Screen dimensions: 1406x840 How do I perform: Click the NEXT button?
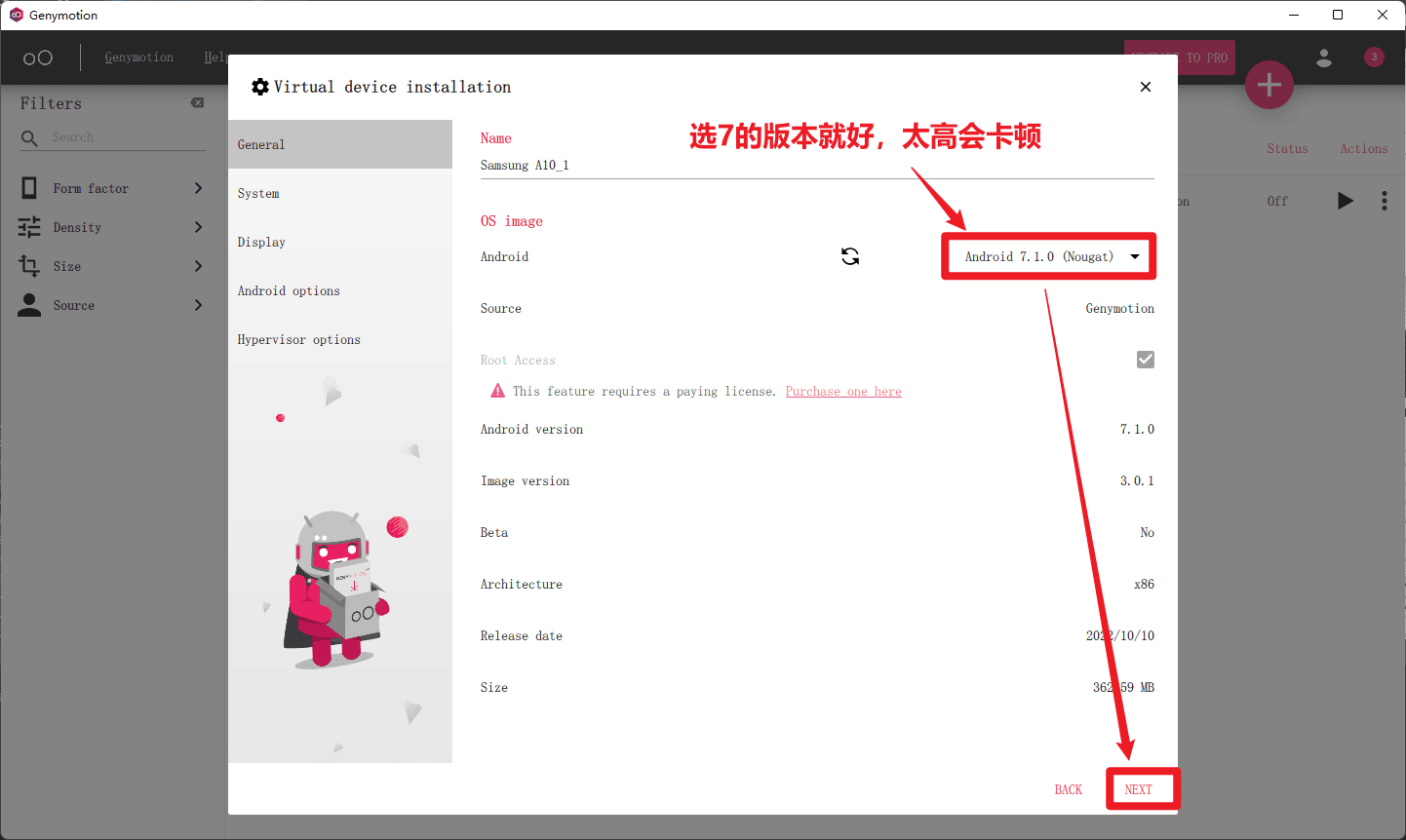(x=1138, y=789)
